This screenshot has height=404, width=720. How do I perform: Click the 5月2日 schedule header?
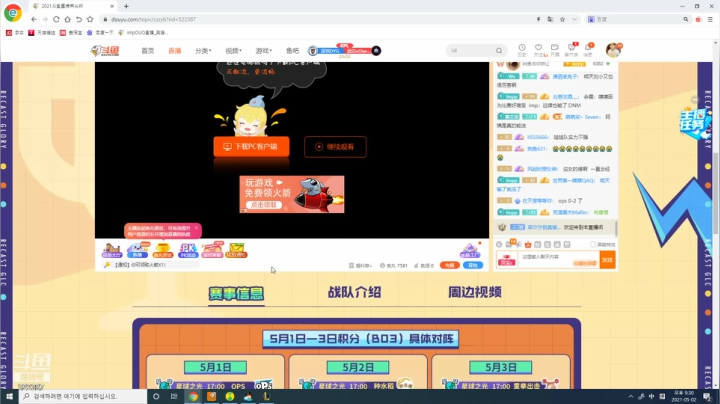[358, 367]
